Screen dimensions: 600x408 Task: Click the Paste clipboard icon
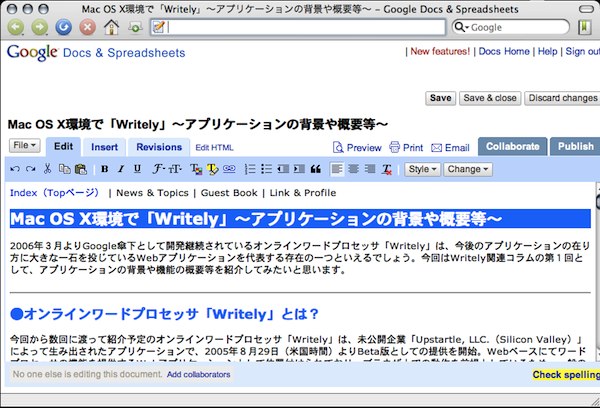point(81,169)
